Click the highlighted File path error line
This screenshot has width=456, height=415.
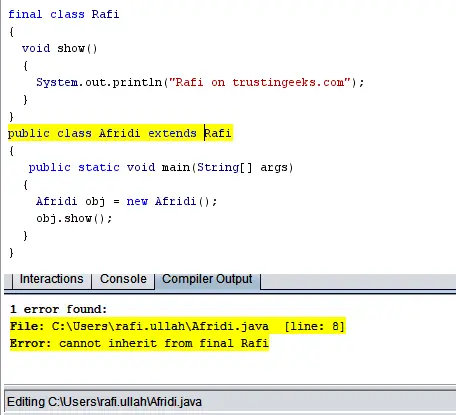178,326
